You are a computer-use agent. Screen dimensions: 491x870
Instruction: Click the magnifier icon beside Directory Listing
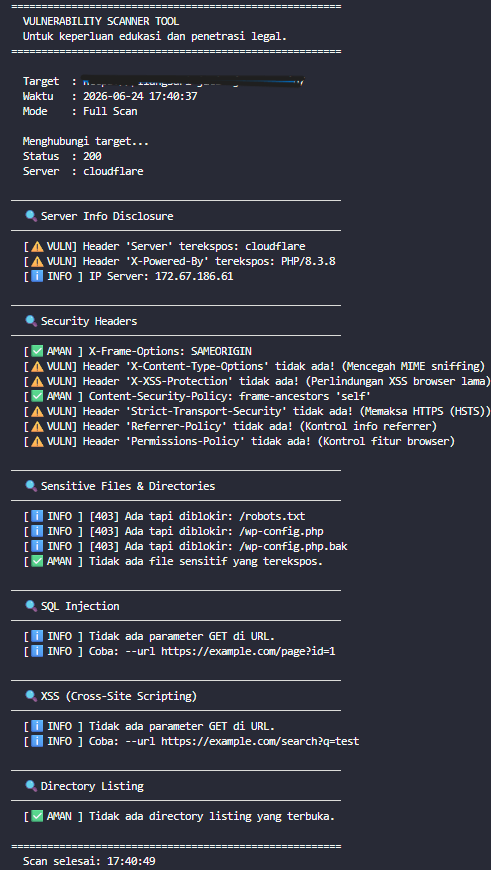pyautogui.click(x=31, y=786)
